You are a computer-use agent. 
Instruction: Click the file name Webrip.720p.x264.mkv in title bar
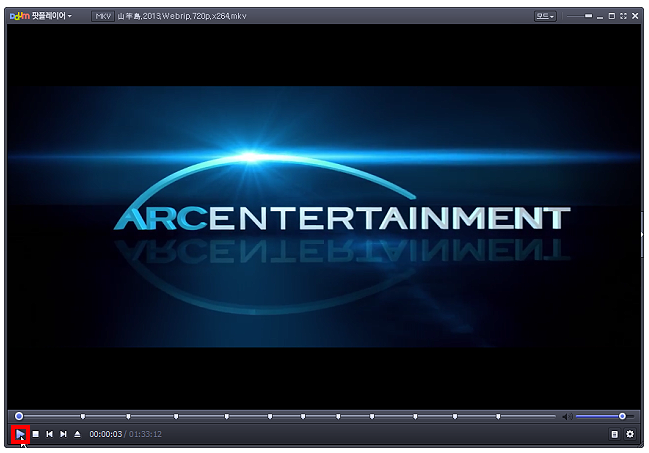(x=182, y=16)
